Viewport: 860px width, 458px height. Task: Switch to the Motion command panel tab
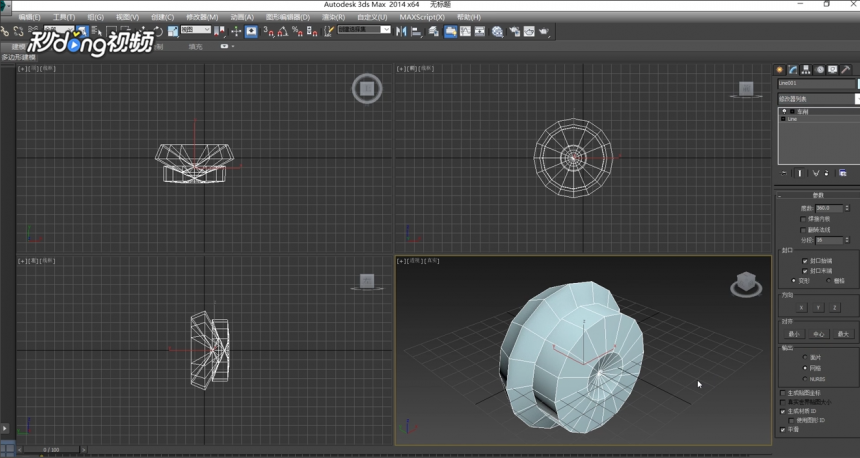[x=819, y=70]
